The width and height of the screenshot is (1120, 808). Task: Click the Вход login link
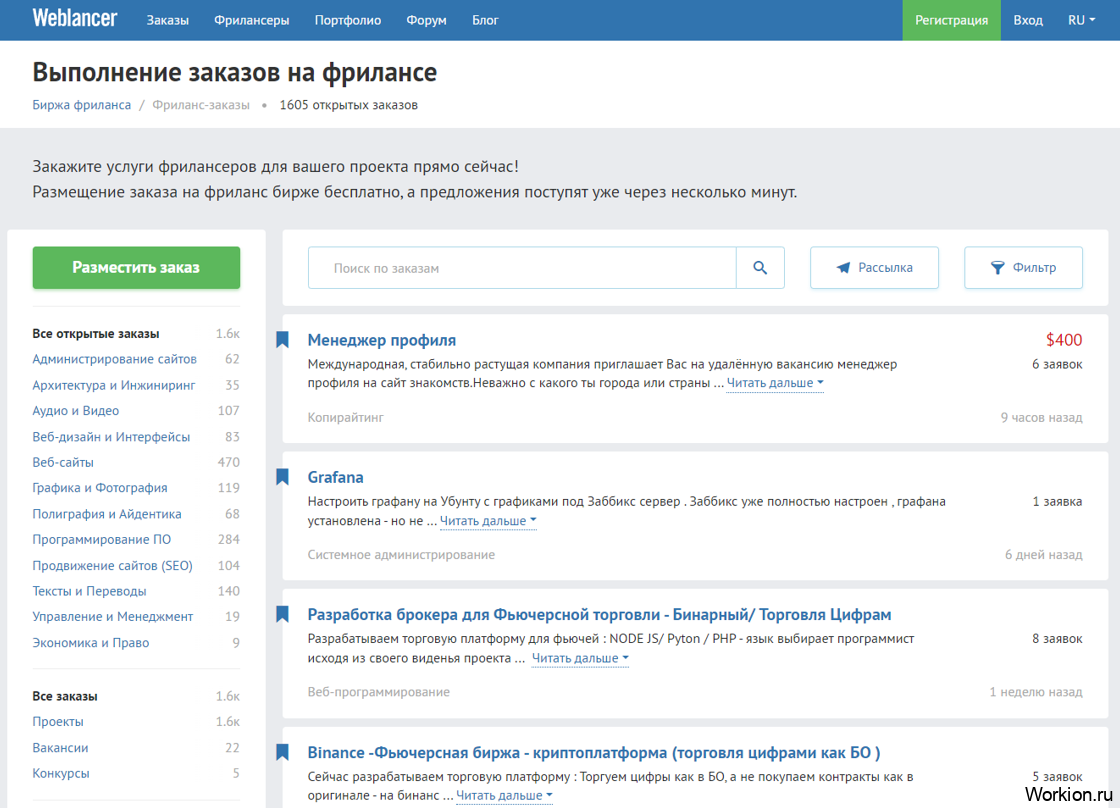[x=1028, y=20]
